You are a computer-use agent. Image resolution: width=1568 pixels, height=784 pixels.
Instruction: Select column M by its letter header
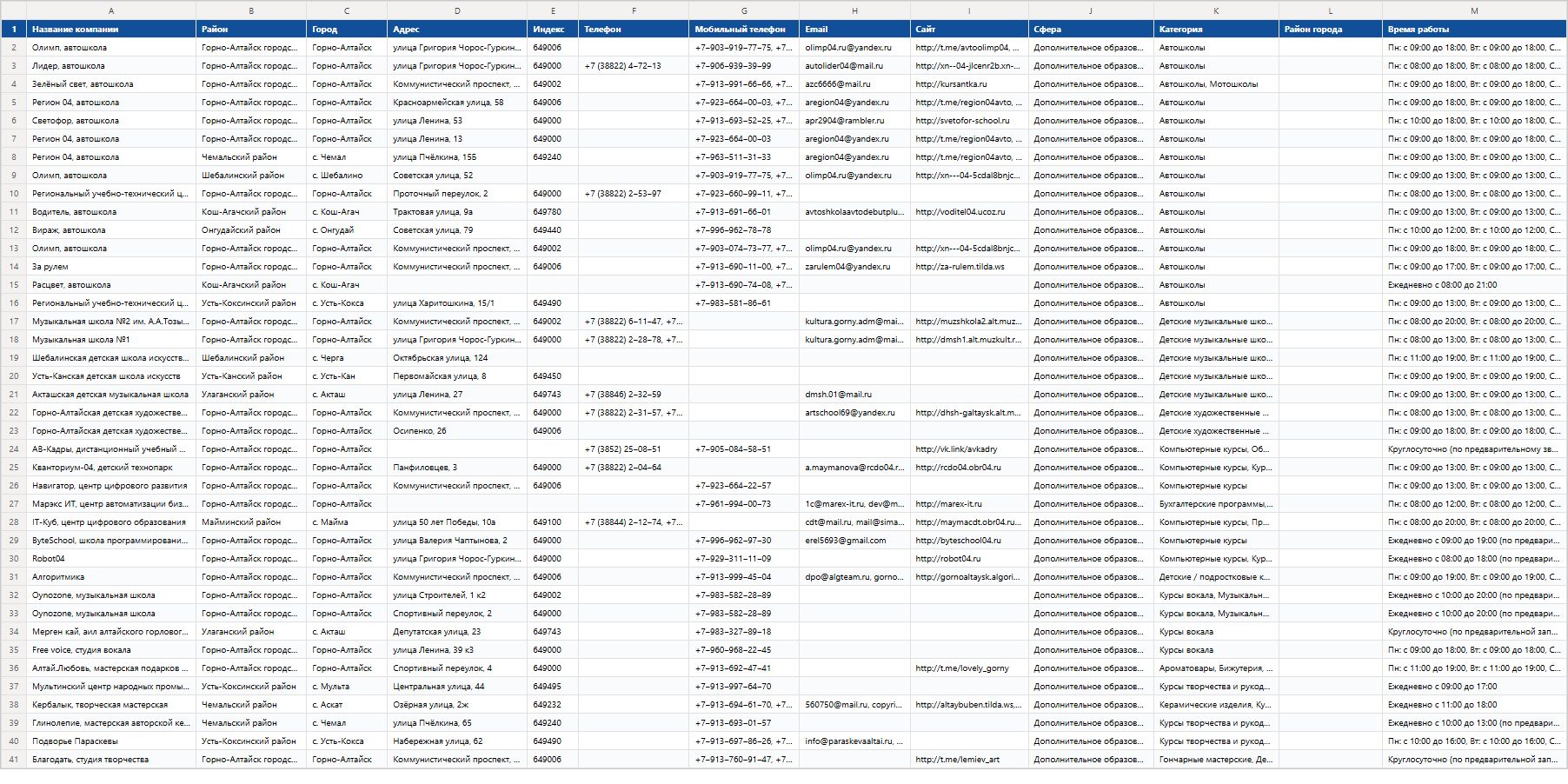pyautogui.click(x=1474, y=10)
